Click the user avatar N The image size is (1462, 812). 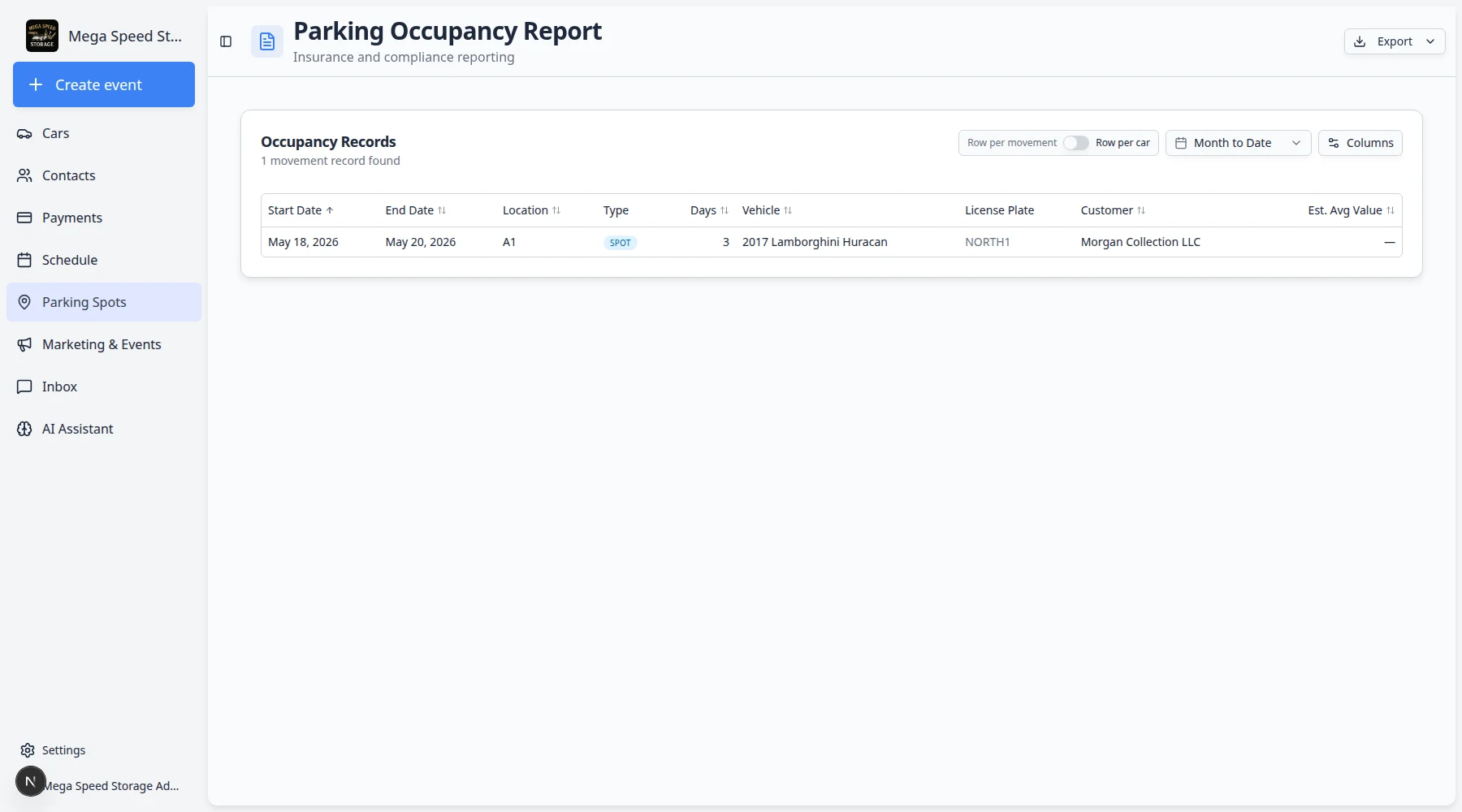31,781
